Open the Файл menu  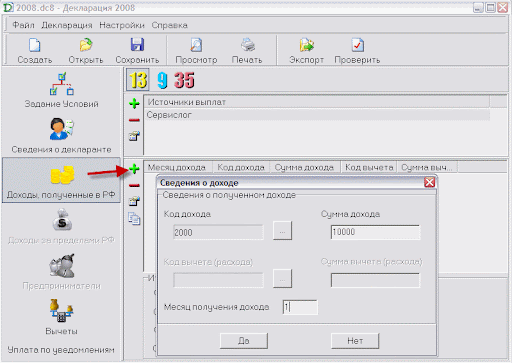[23, 25]
